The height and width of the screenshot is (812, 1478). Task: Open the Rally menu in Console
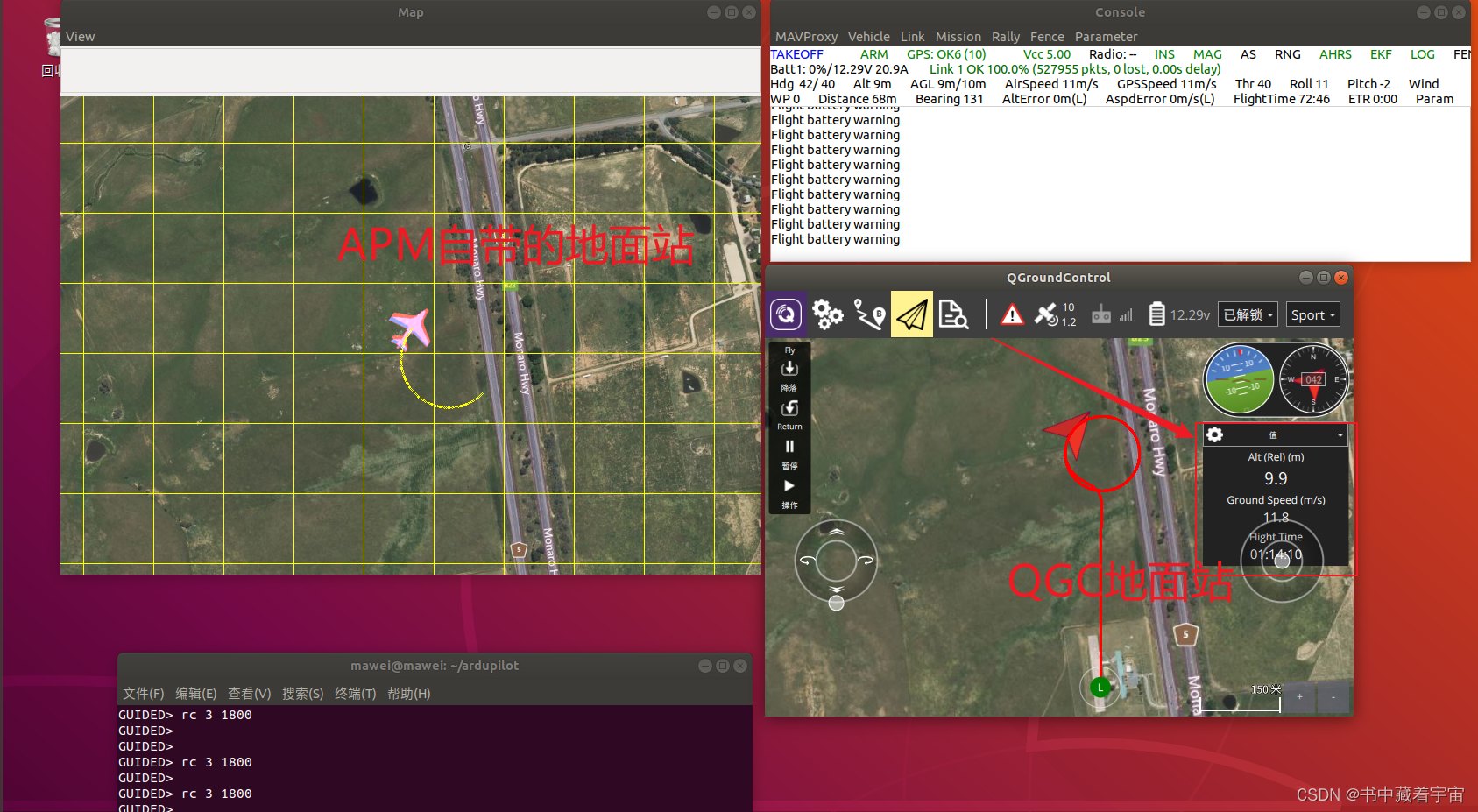point(1006,37)
